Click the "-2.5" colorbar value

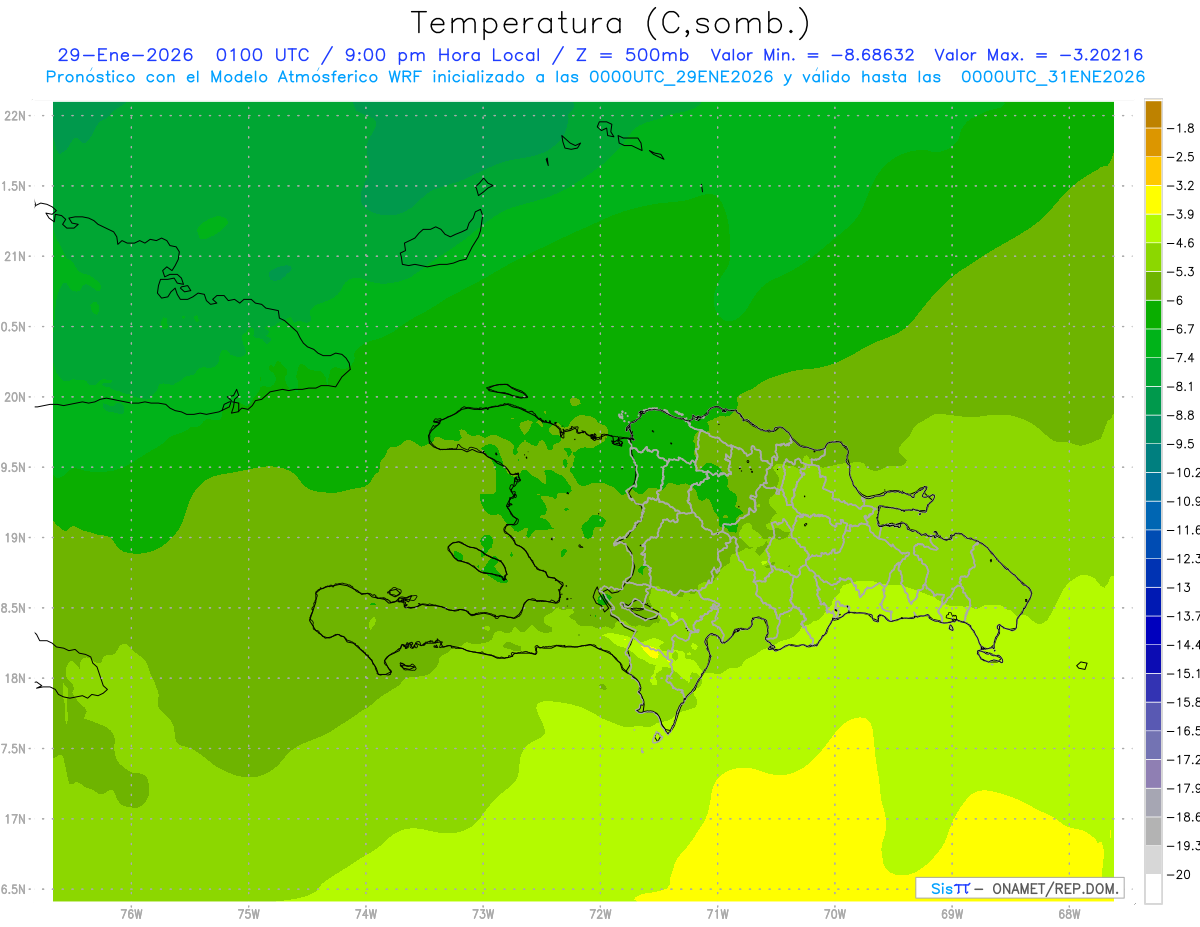[1181, 157]
